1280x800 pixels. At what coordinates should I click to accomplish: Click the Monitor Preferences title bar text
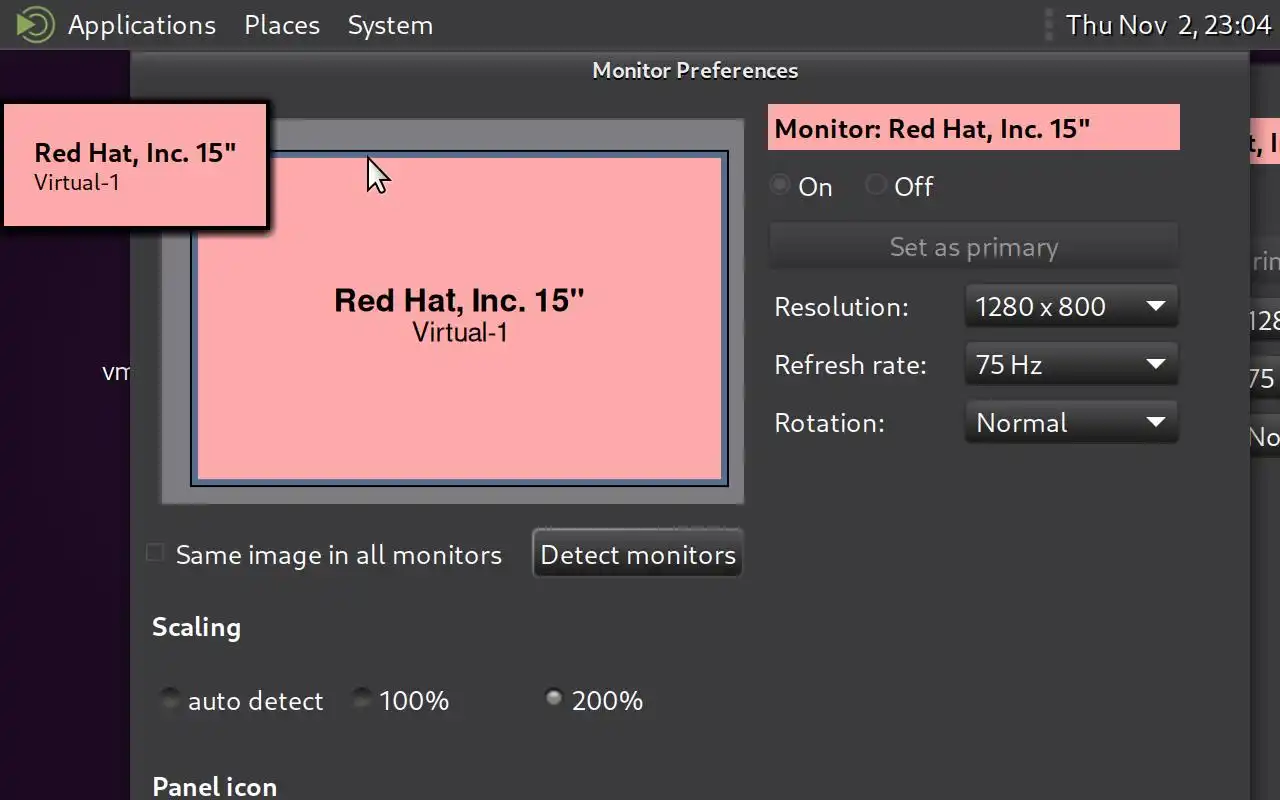(x=695, y=71)
